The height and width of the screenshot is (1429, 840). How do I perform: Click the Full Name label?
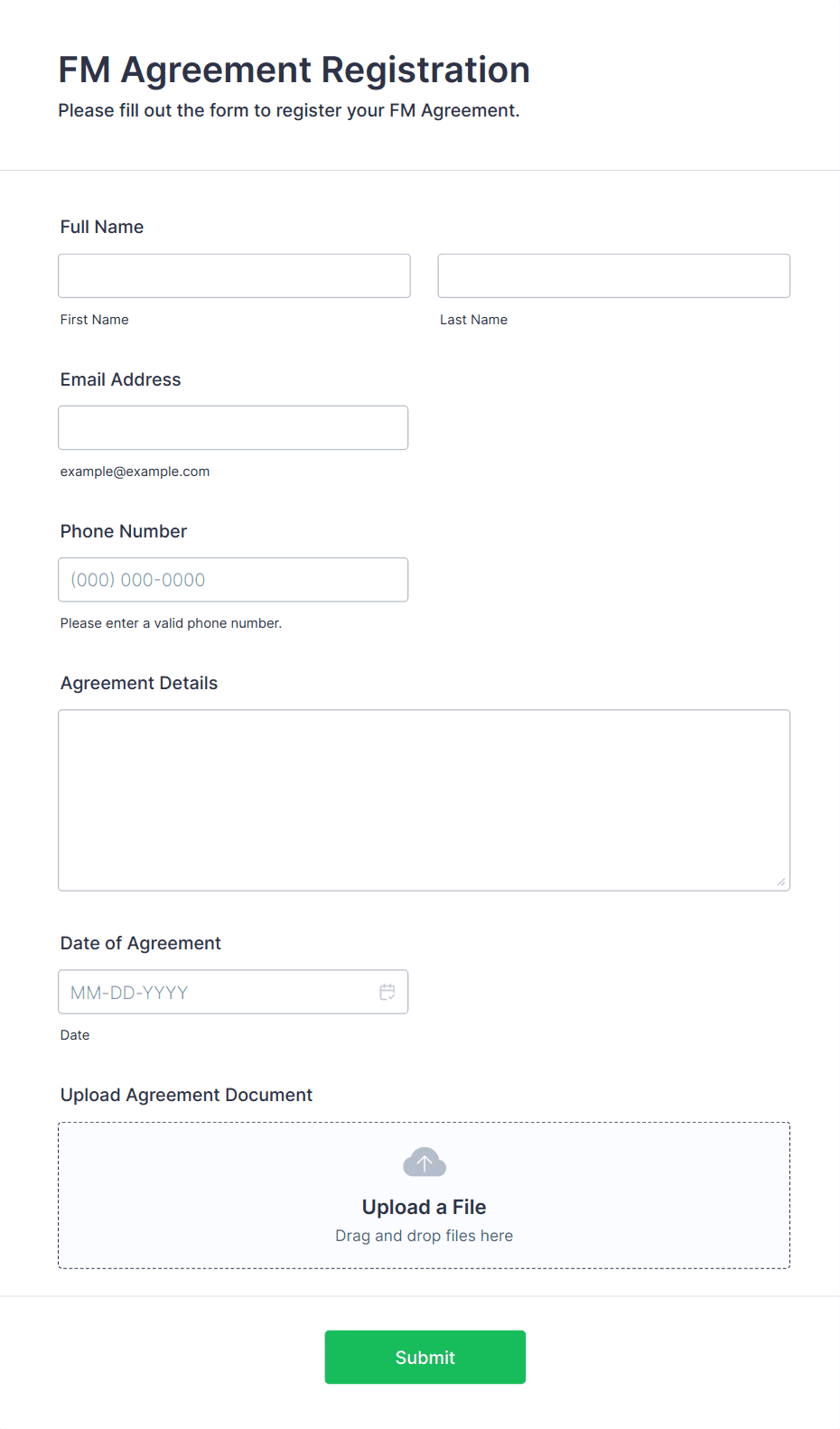pos(102,227)
